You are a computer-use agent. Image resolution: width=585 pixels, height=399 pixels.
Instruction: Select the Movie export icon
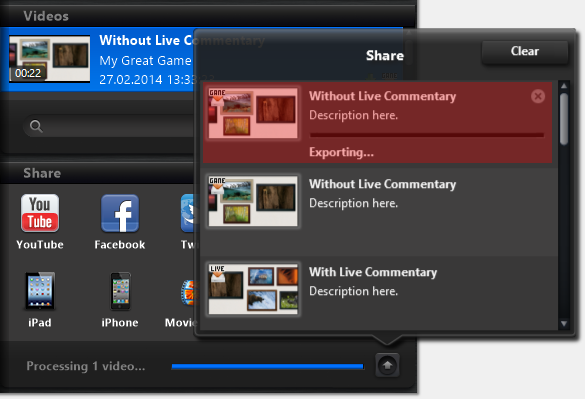pos(188,293)
